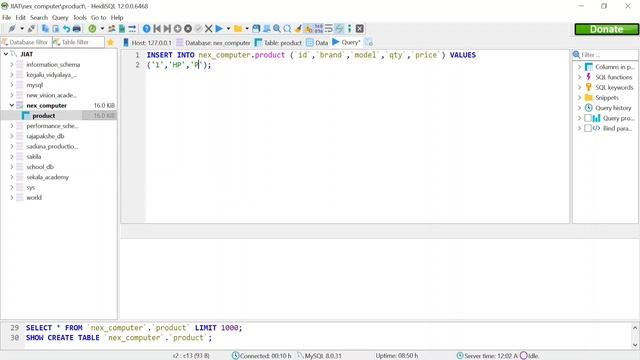Open the dropdown arrow beside the Refresh icon
The height and width of the screenshot is (360, 640).
click(102, 29)
